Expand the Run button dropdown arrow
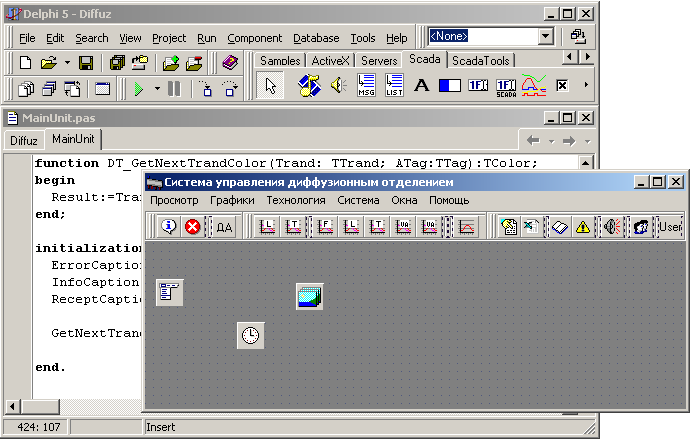Screen dimensions: 690x439 (155, 89)
